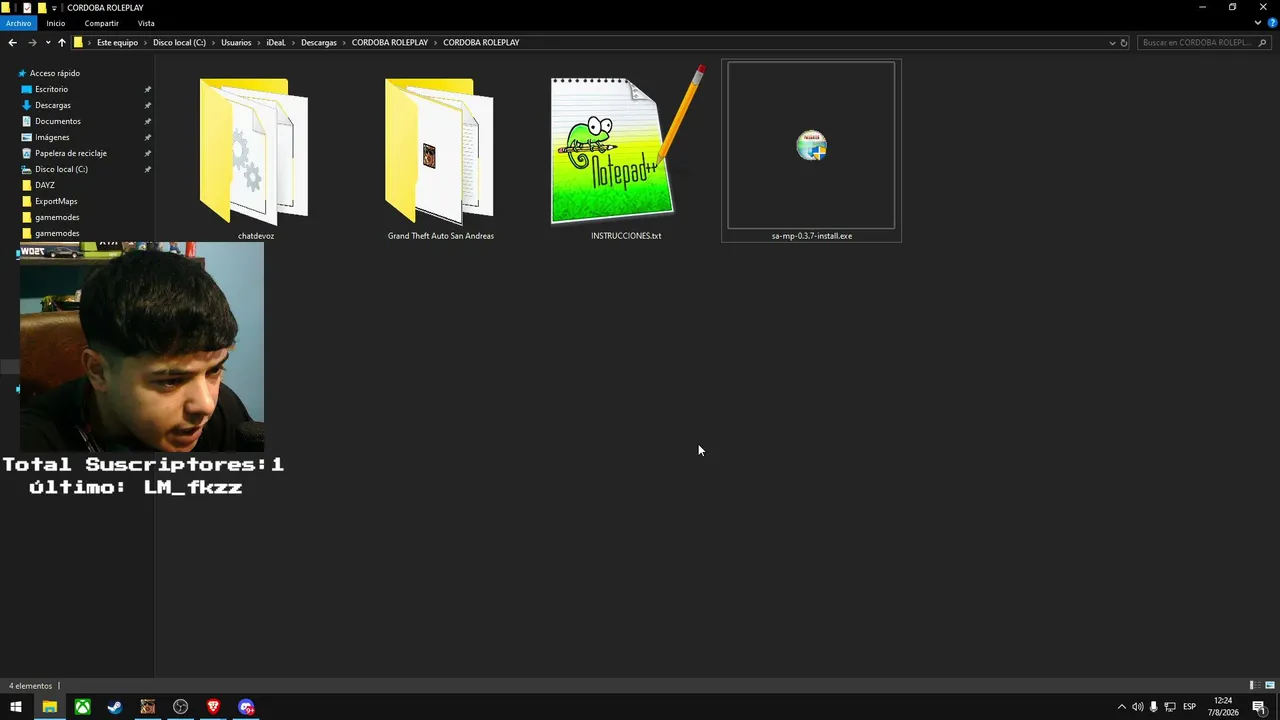Screen dimensions: 1280x720
Task: Click Descargas in the address path
Action: click(319, 43)
